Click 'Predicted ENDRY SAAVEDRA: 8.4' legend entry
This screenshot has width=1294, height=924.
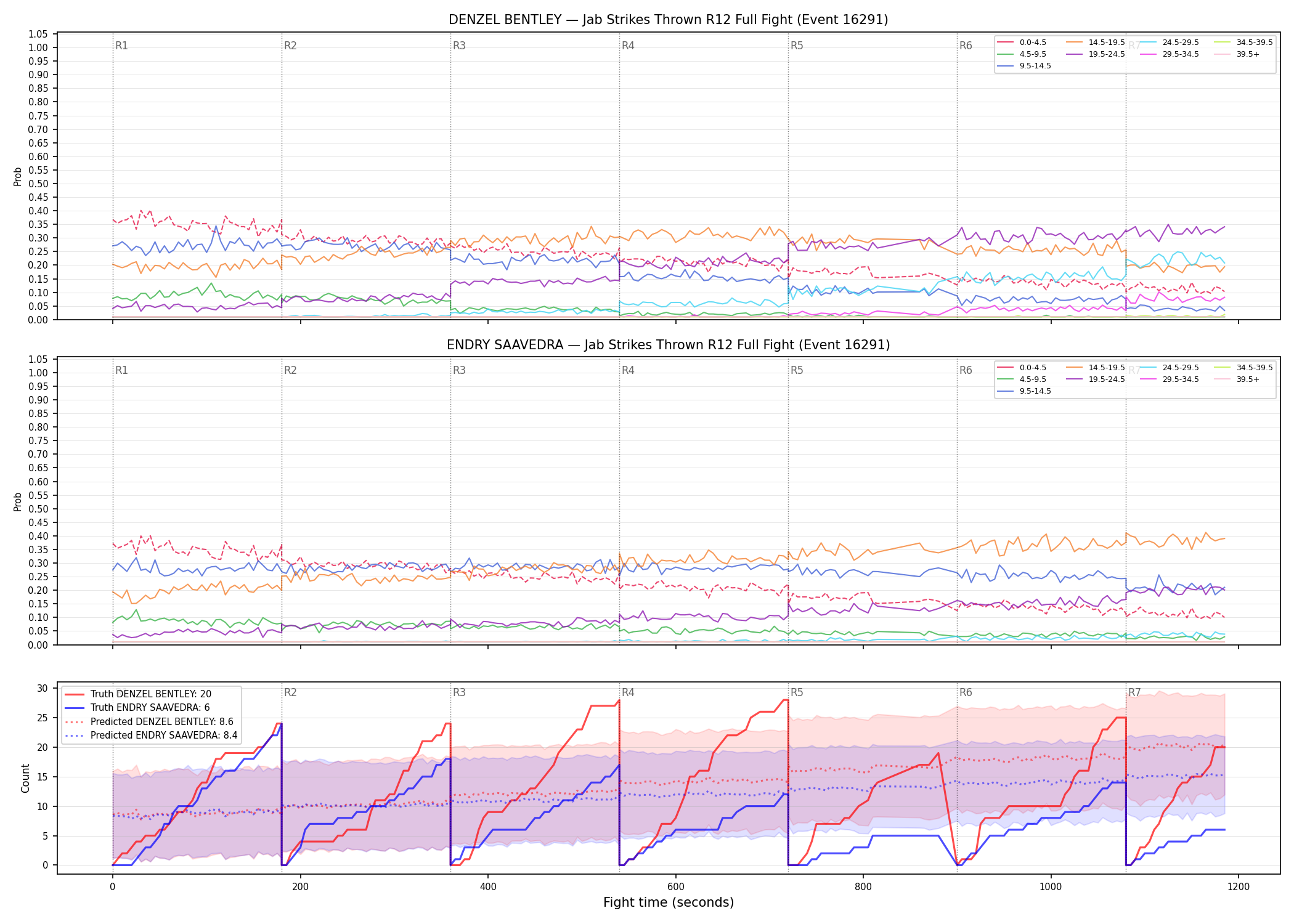click(151, 736)
